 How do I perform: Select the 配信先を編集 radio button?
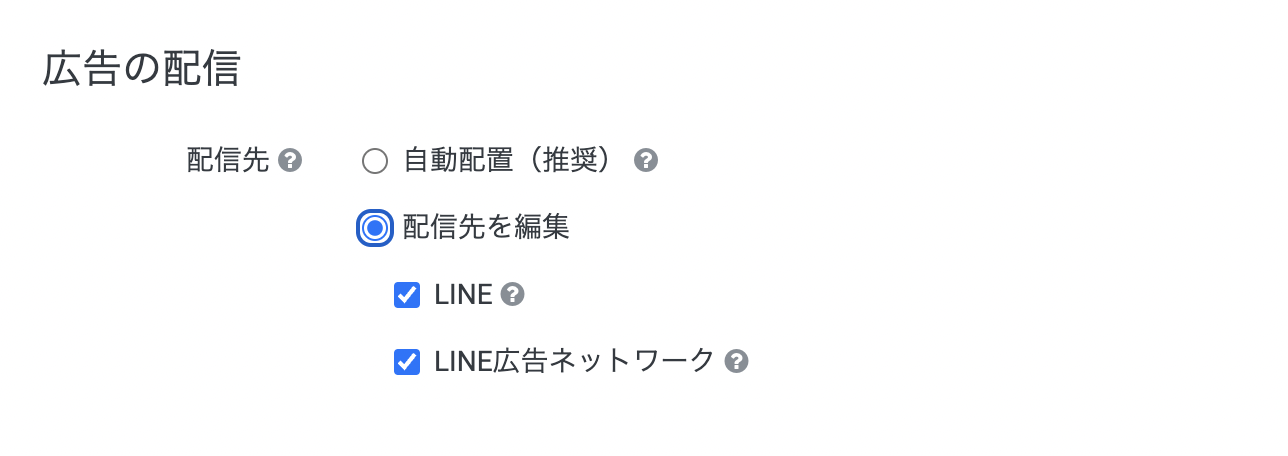[x=375, y=228]
